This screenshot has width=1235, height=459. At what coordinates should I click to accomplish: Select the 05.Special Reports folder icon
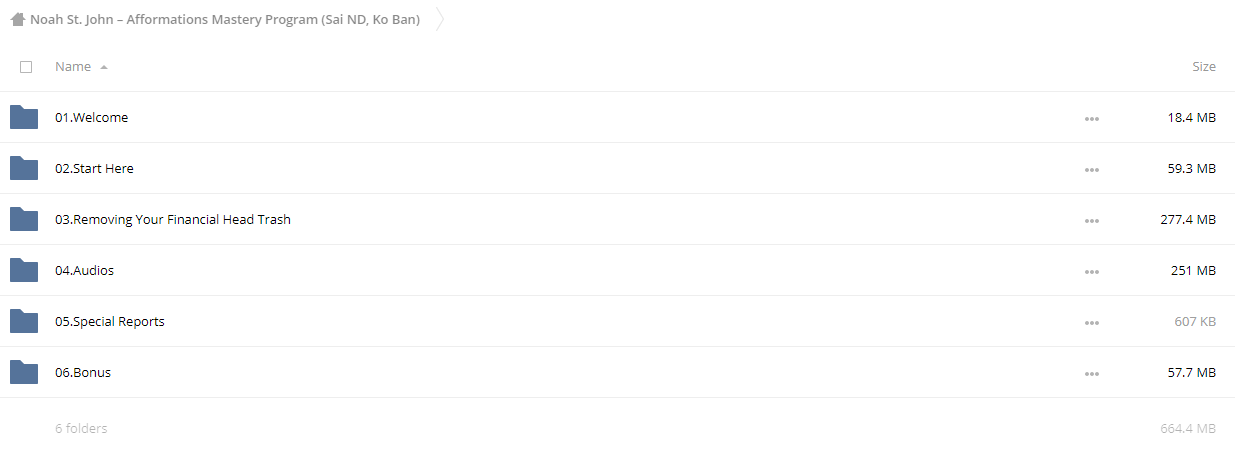pos(24,321)
